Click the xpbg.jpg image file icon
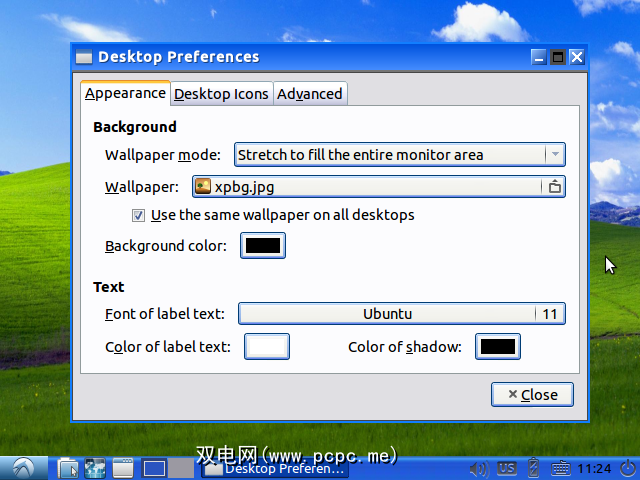Image resolution: width=640 pixels, height=480 pixels. tap(203, 187)
